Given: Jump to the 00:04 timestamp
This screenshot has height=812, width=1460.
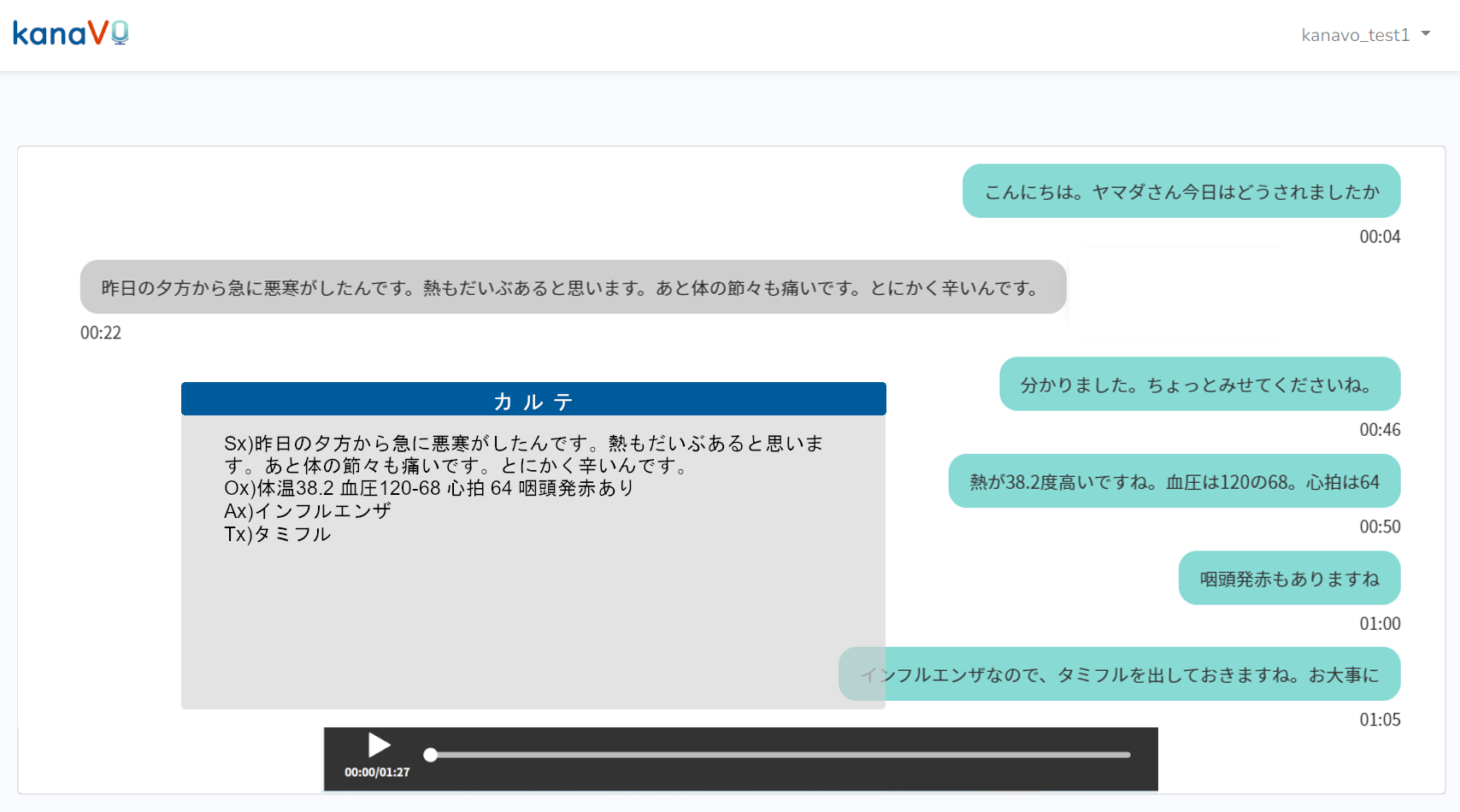Looking at the screenshot, I should (x=1379, y=237).
